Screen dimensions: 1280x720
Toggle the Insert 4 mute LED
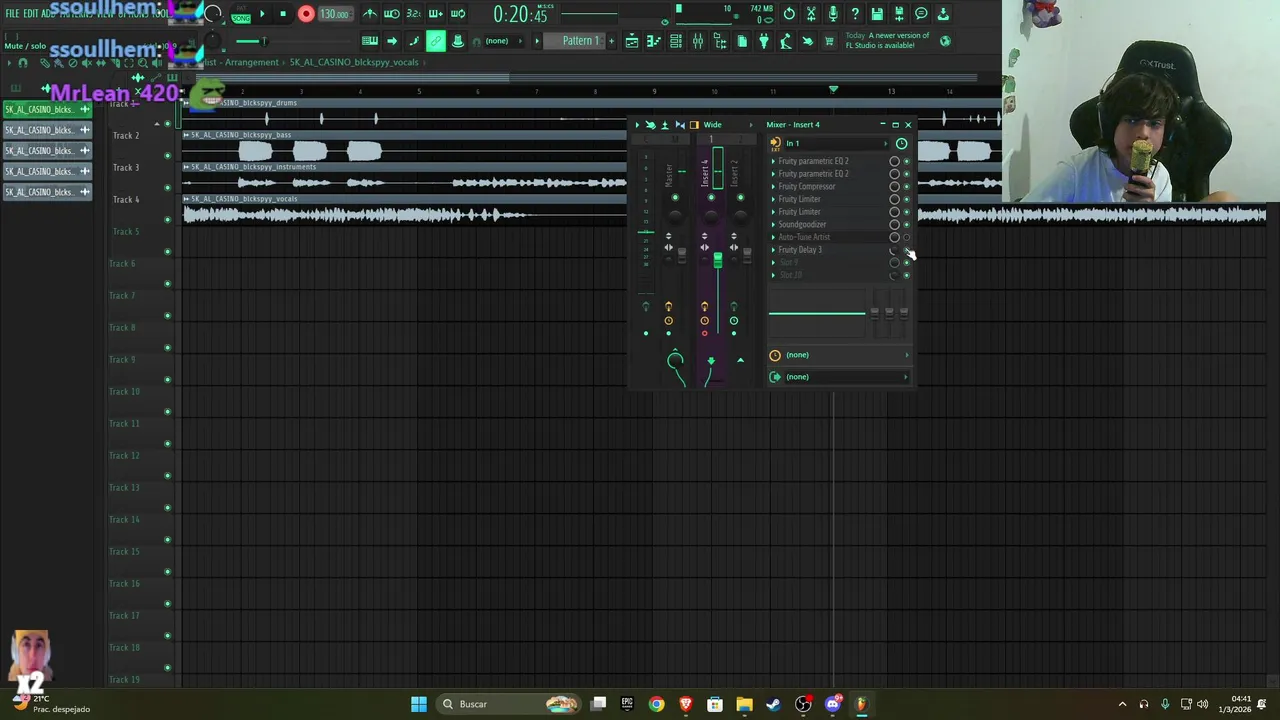[711, 198]
